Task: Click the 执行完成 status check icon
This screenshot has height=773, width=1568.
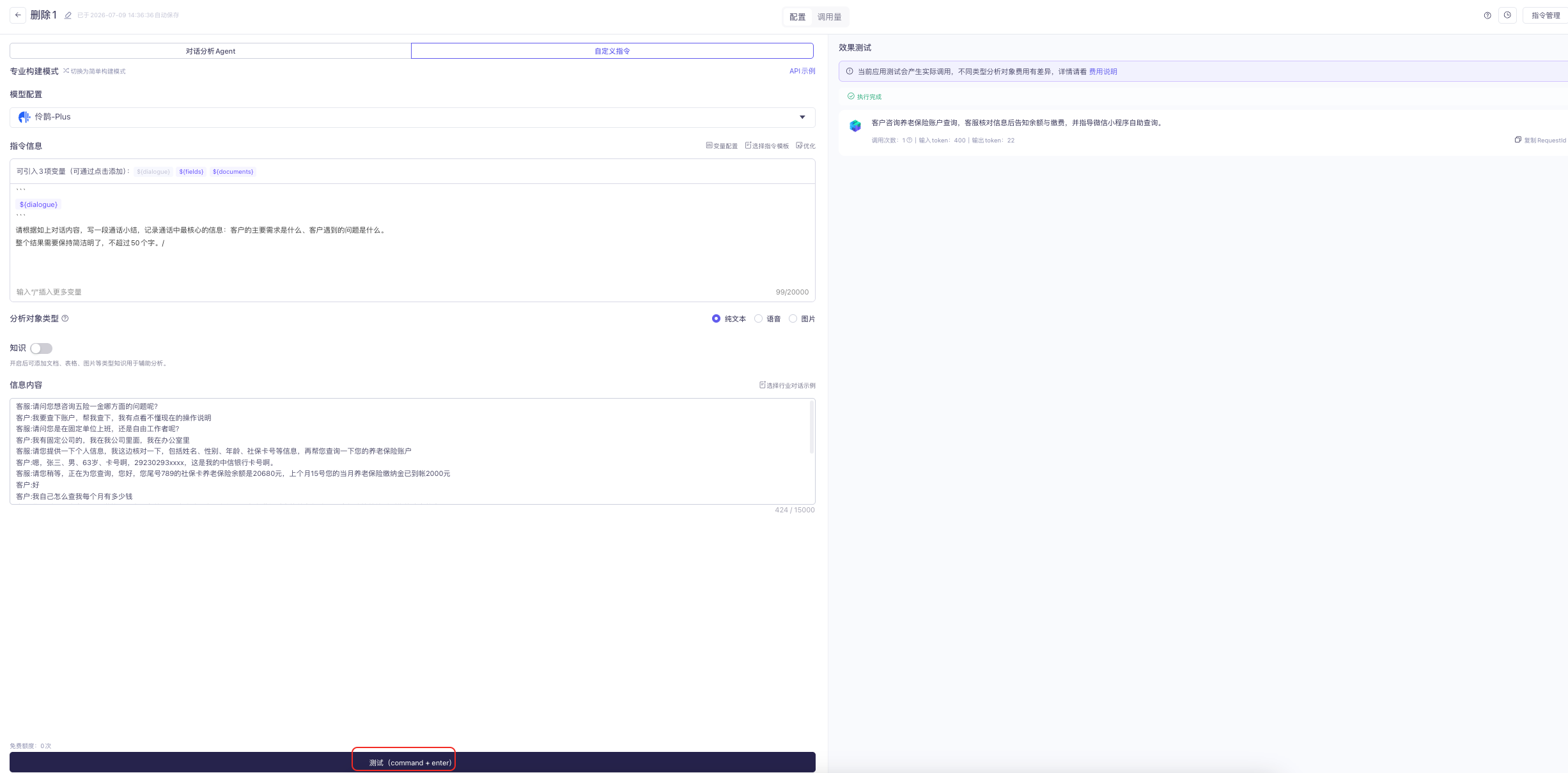Action: click(x=851, y=96)
